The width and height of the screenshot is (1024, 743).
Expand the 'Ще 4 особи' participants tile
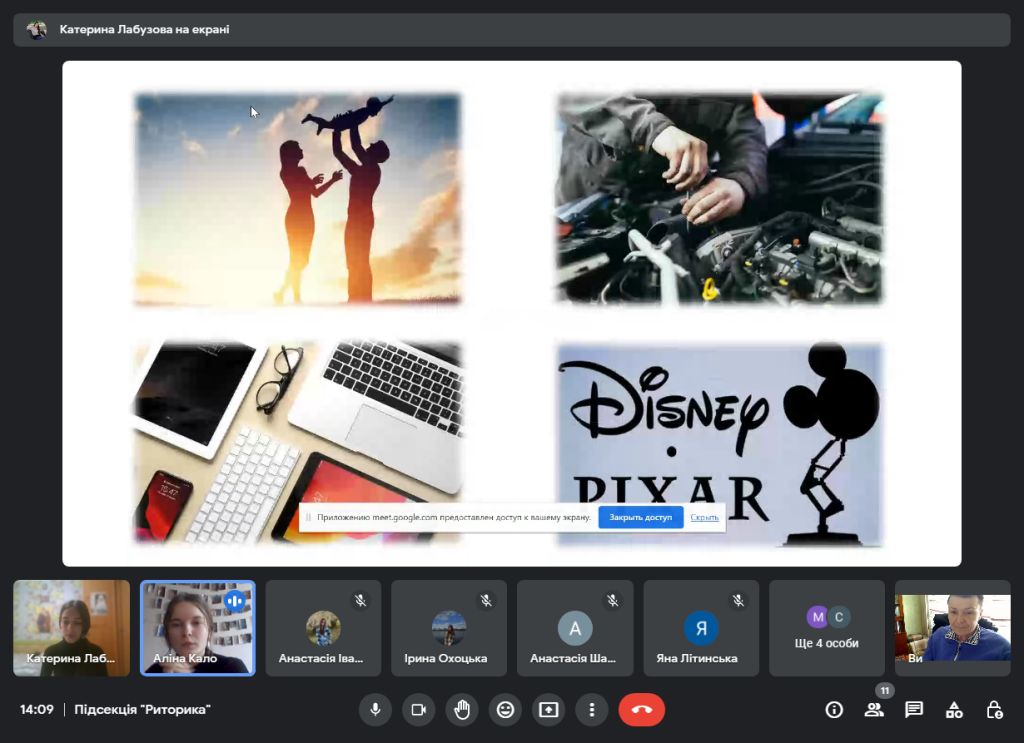[x=827, y=628]
